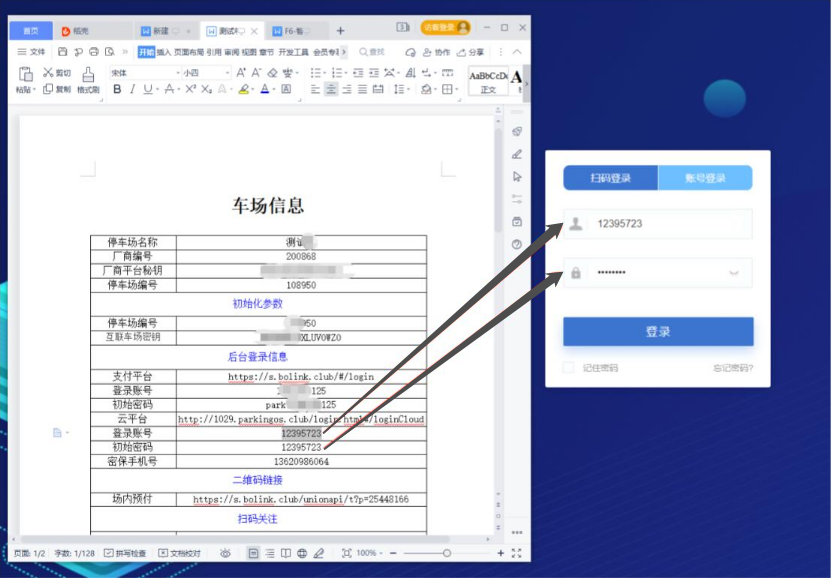Screen dimensions: 832x578
Task: Increase font size with A+ icon
Action: [x=241, y=73]
